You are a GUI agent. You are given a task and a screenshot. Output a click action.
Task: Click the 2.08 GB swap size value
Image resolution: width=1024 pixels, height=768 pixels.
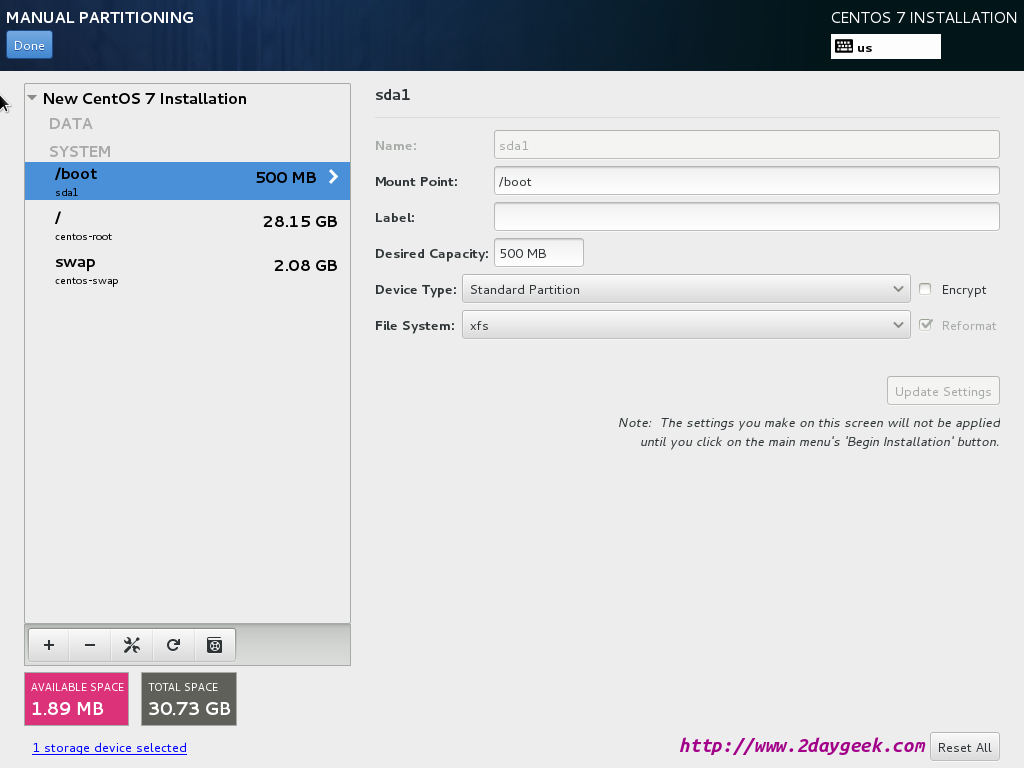pyautogui.click(x=305, y=265)
